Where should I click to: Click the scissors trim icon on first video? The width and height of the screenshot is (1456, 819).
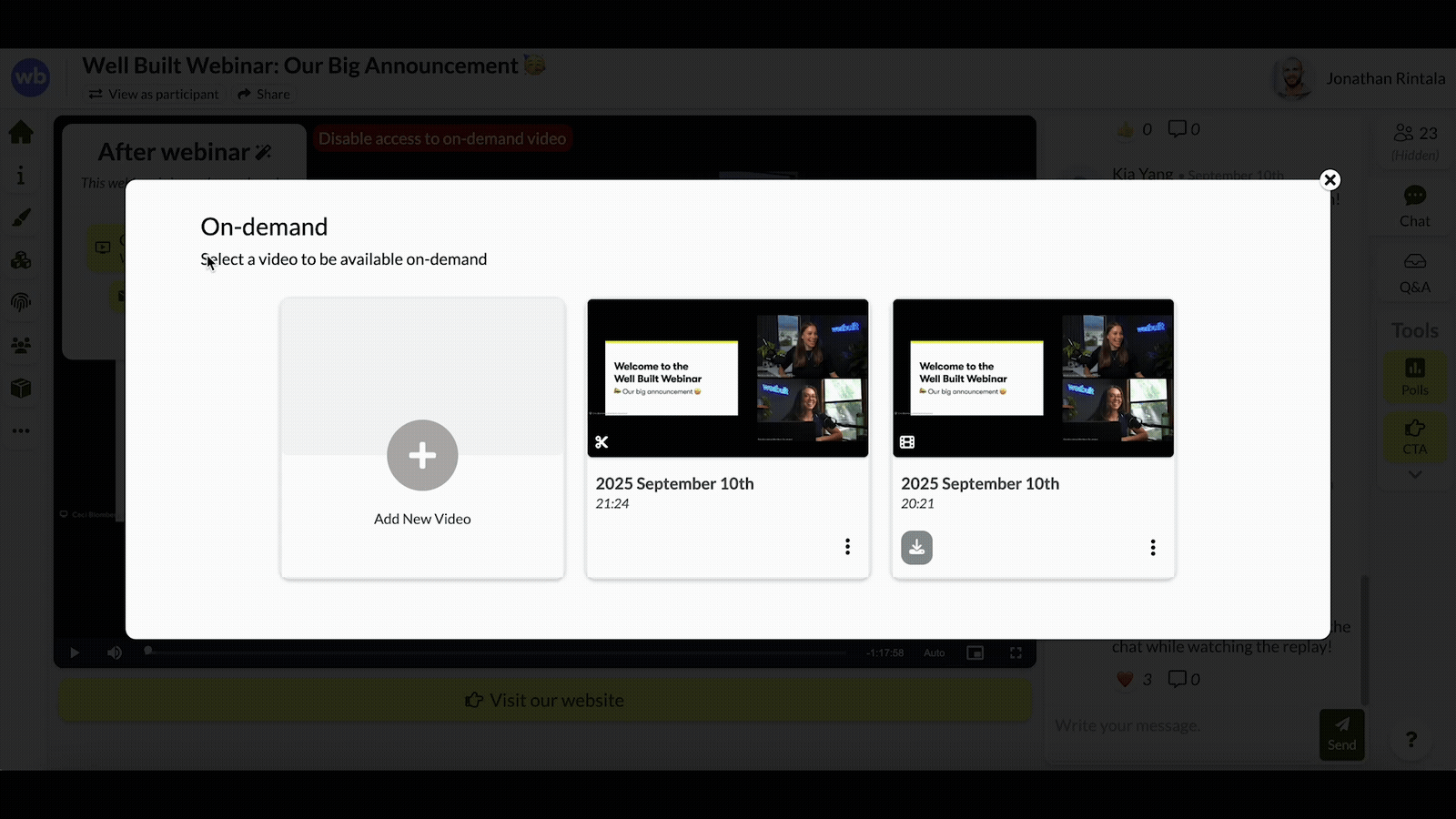tap(602, 441)
